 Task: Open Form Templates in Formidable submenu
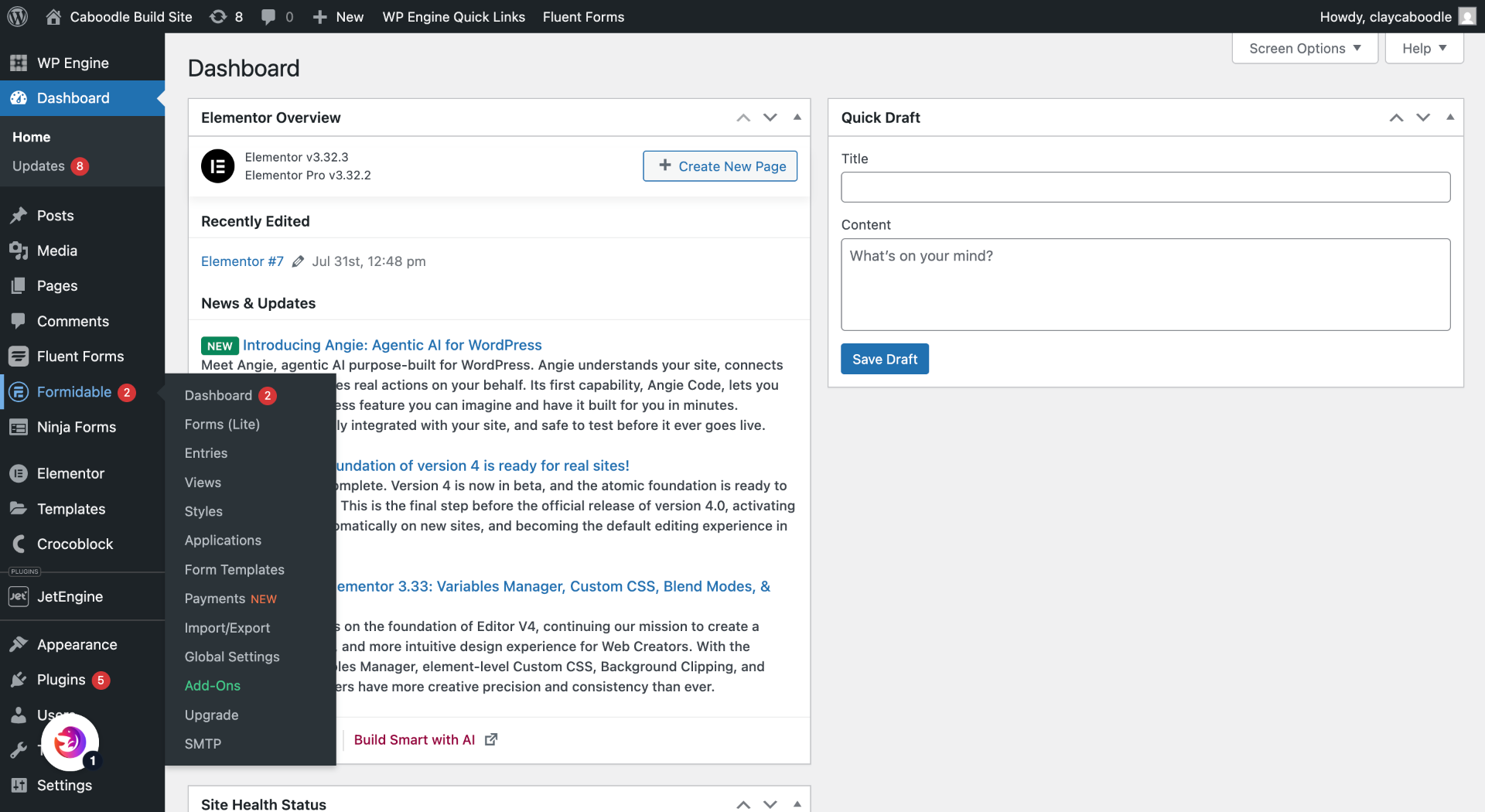251,570
